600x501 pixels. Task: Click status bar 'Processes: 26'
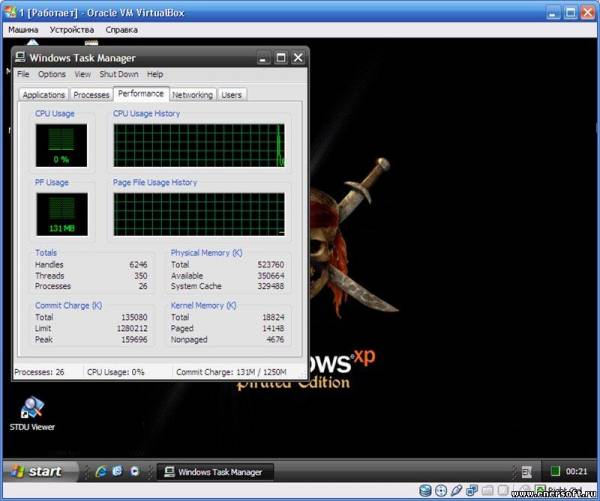pos(39,372)
